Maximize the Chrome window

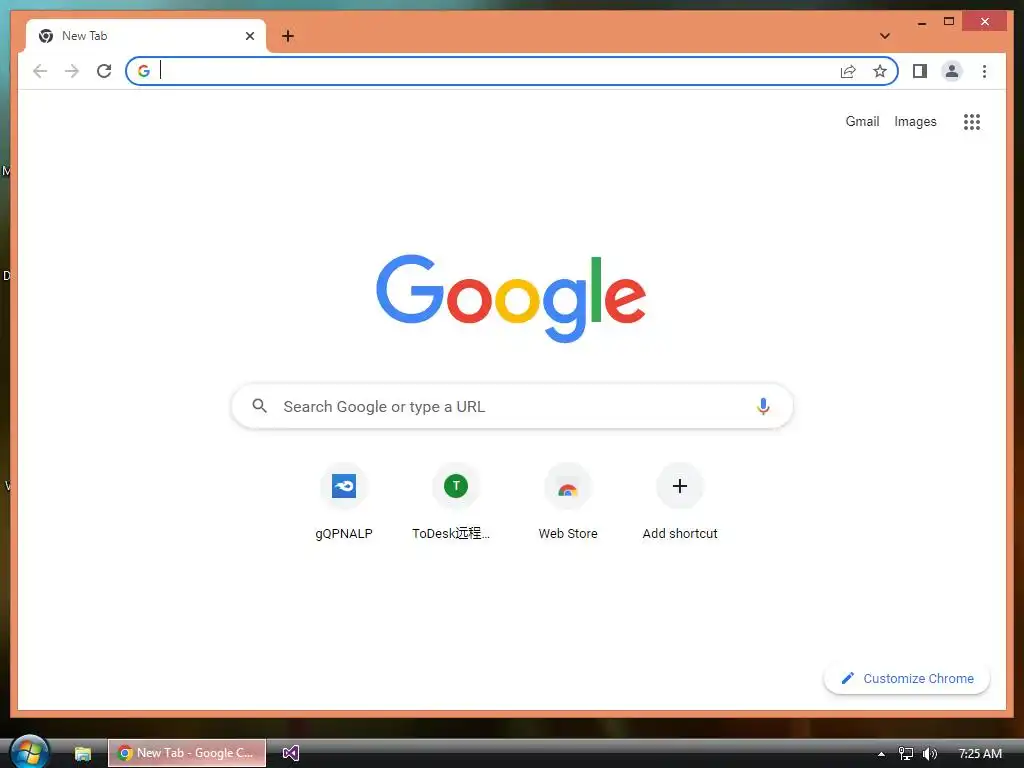click(x=949, y=22)
